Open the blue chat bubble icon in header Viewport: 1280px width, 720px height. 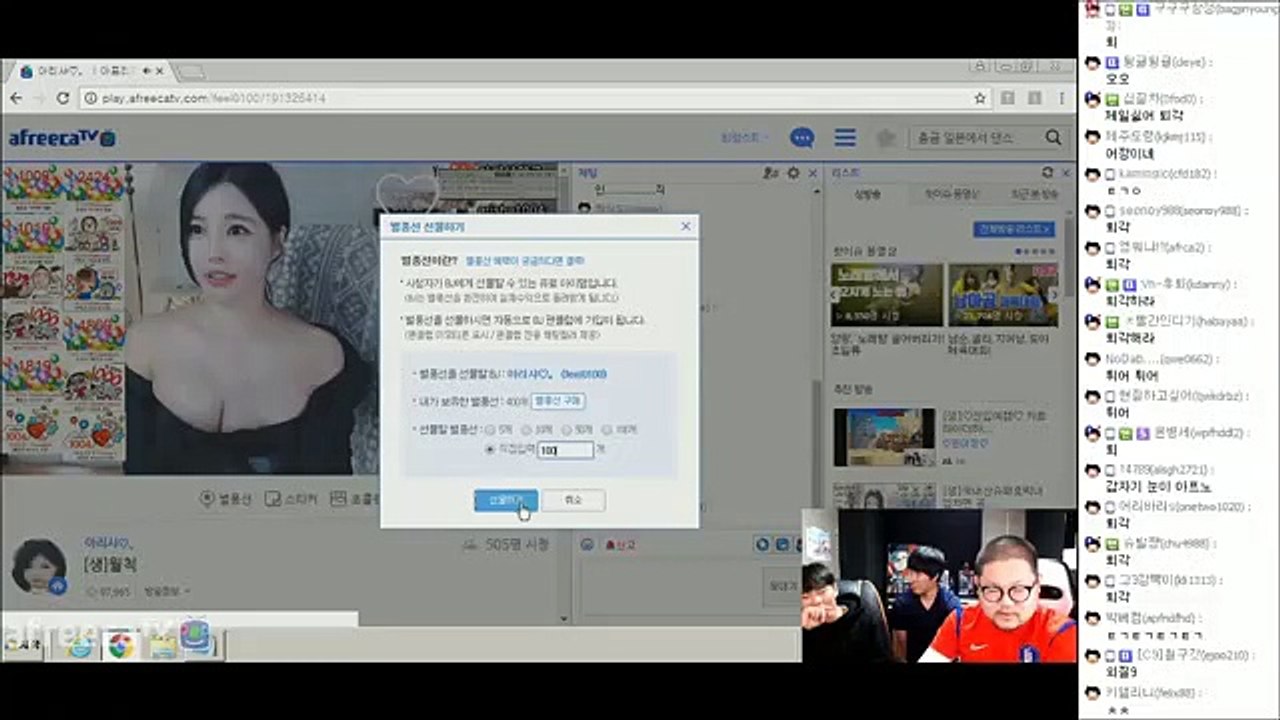click(x=801, y=138)
